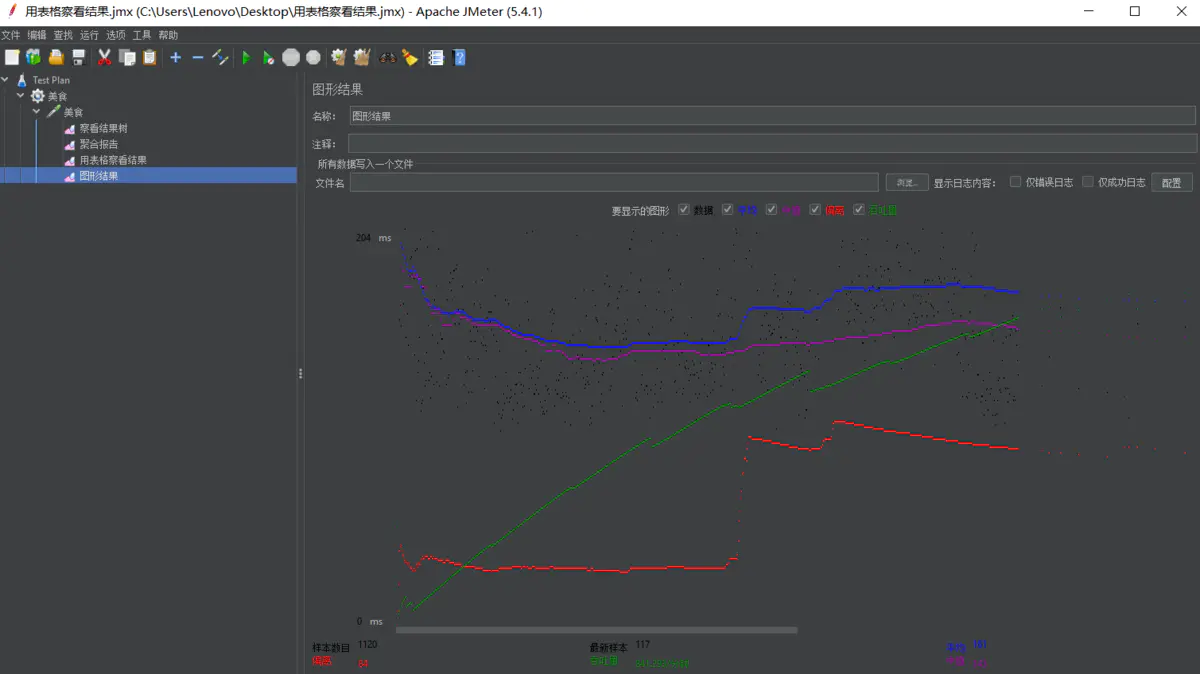This screenshot has width=1200, height=674.
Task: Click the 204 ms axis label
Action: pyautogui.click(x=373, y=238)
